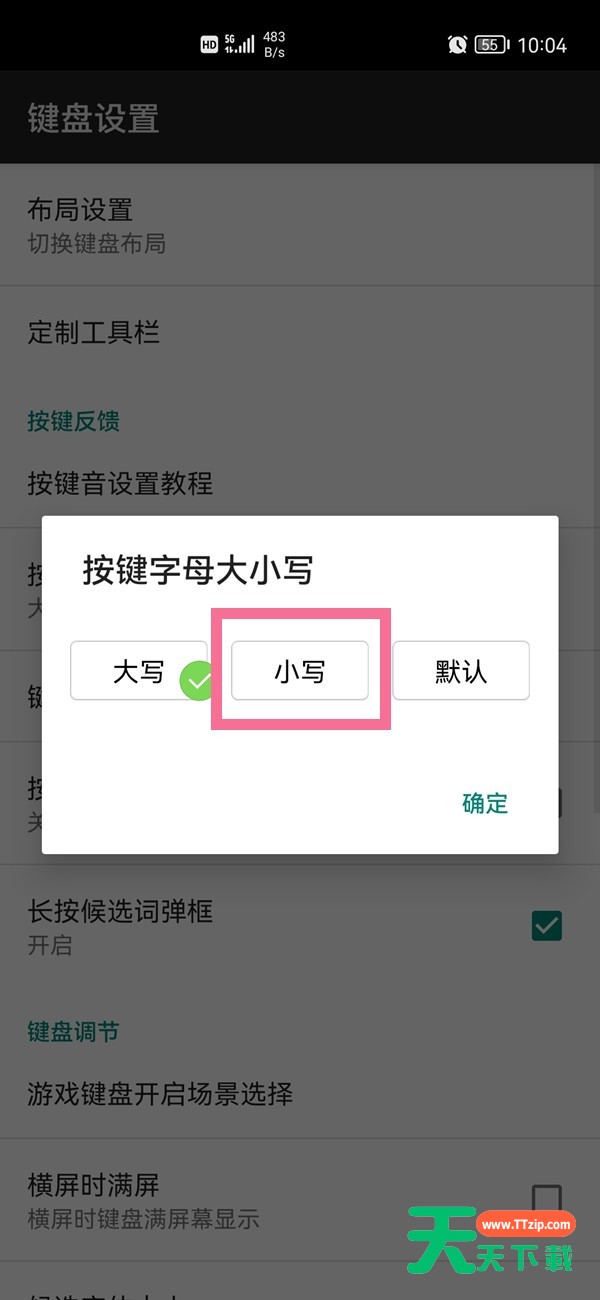Tap the 键盘设置 page title
The image size is (600, 1300).
point(93,119)
